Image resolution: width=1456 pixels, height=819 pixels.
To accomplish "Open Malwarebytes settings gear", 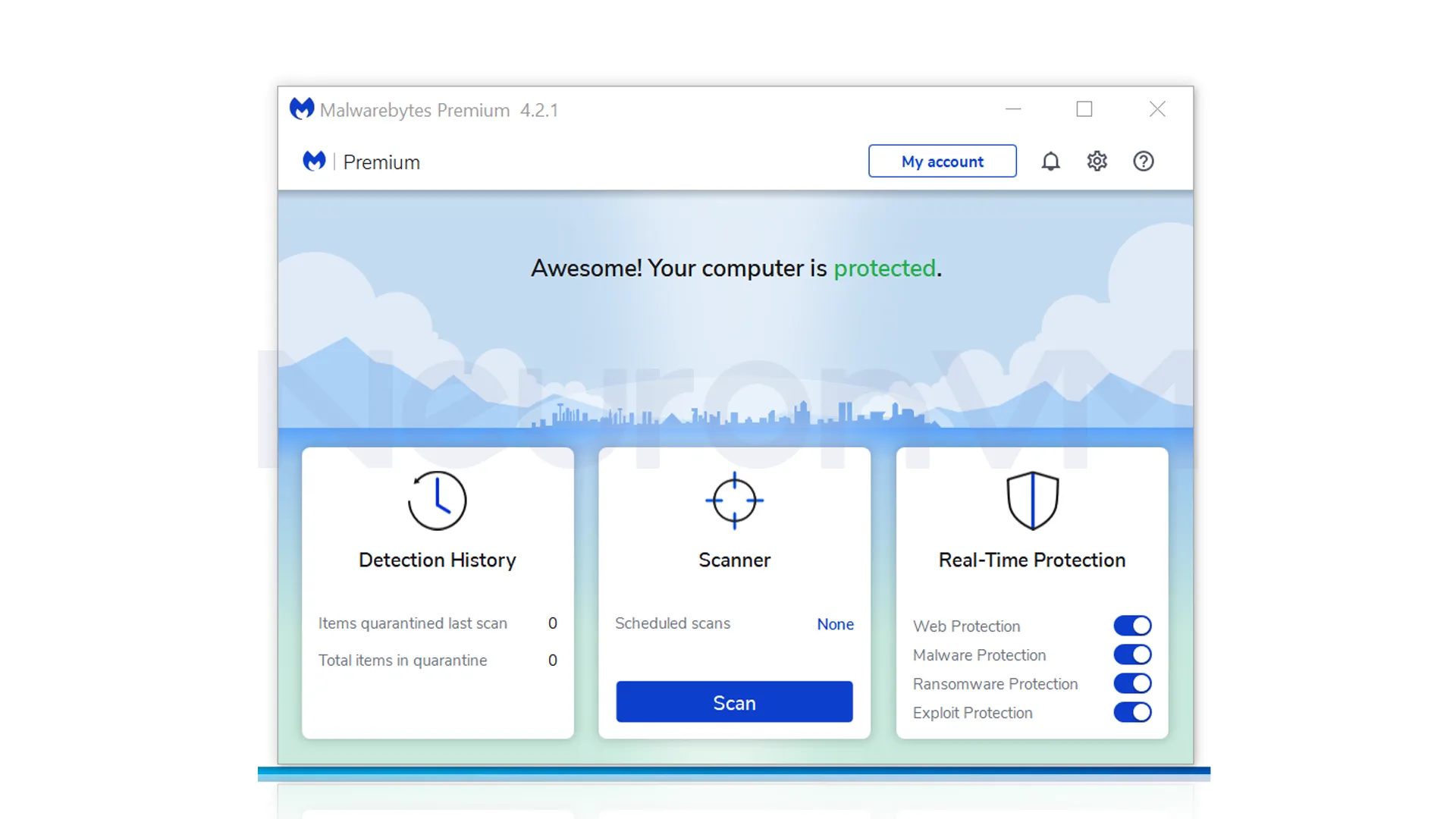I will pyautogui.click(x=1097, y=161).
